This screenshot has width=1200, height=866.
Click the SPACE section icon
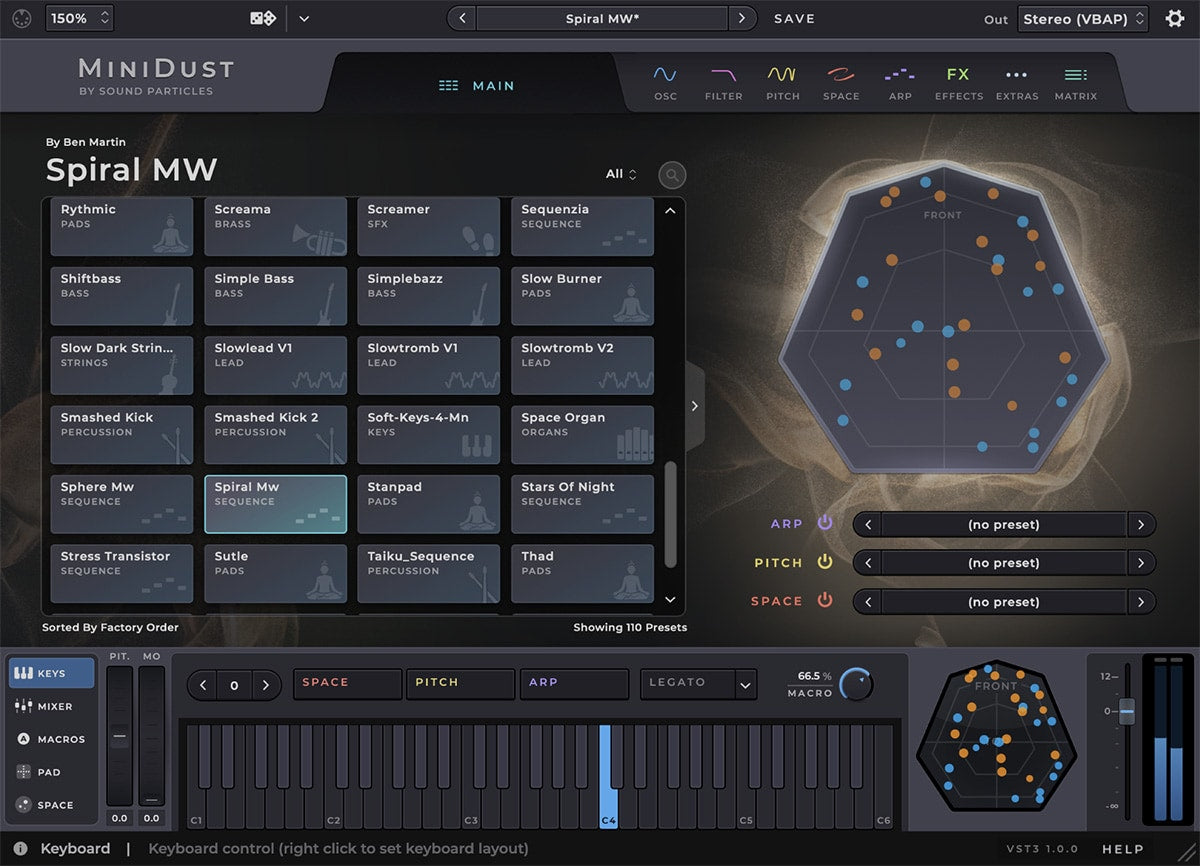coord(841,80)
